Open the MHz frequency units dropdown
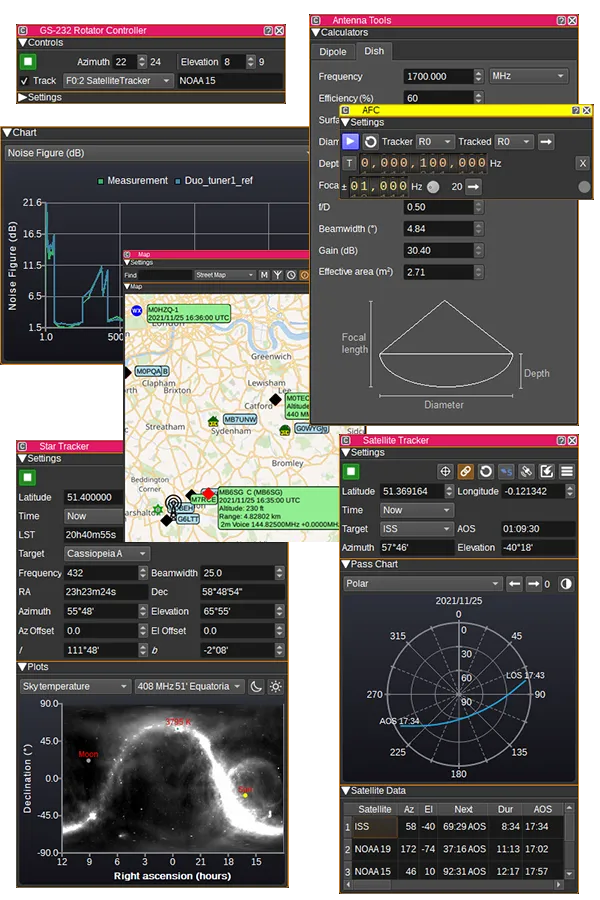Viewport: 600px width, 900px height. coord(528,76)
